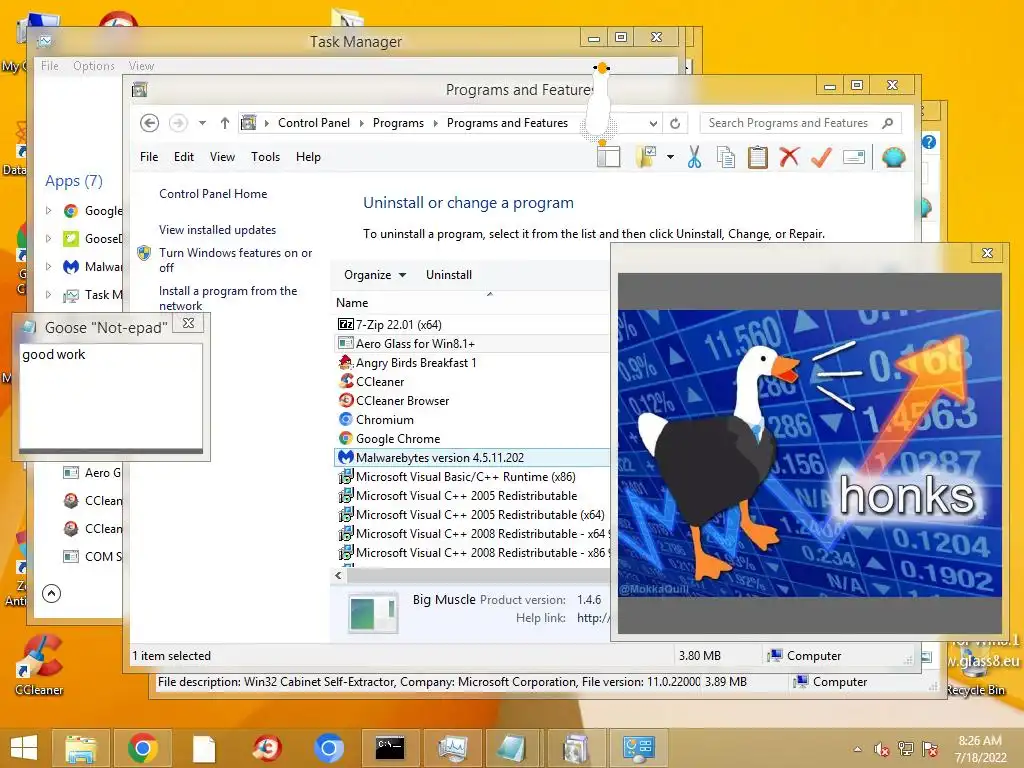Expand the Google row in Task Manager
The image size is (1024, 768).
point(48,210)
